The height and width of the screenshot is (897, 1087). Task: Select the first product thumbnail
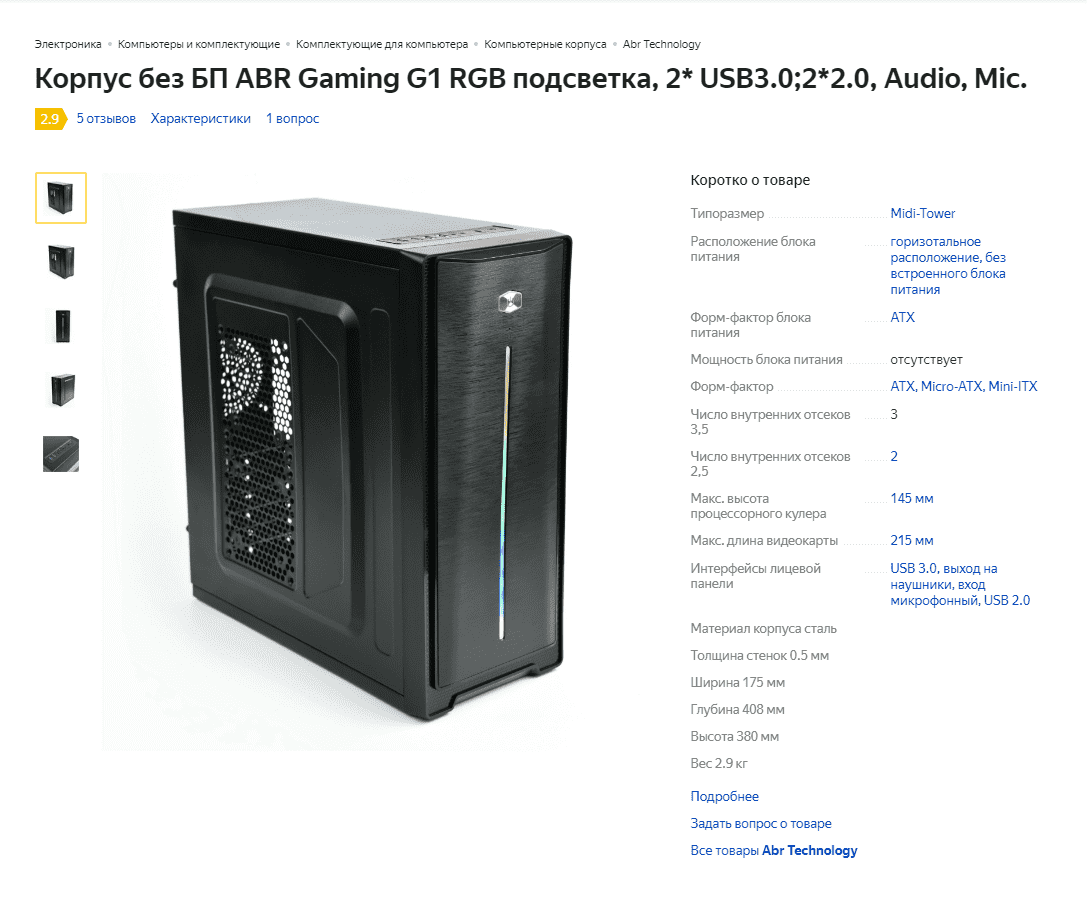(x=61, y=198)
